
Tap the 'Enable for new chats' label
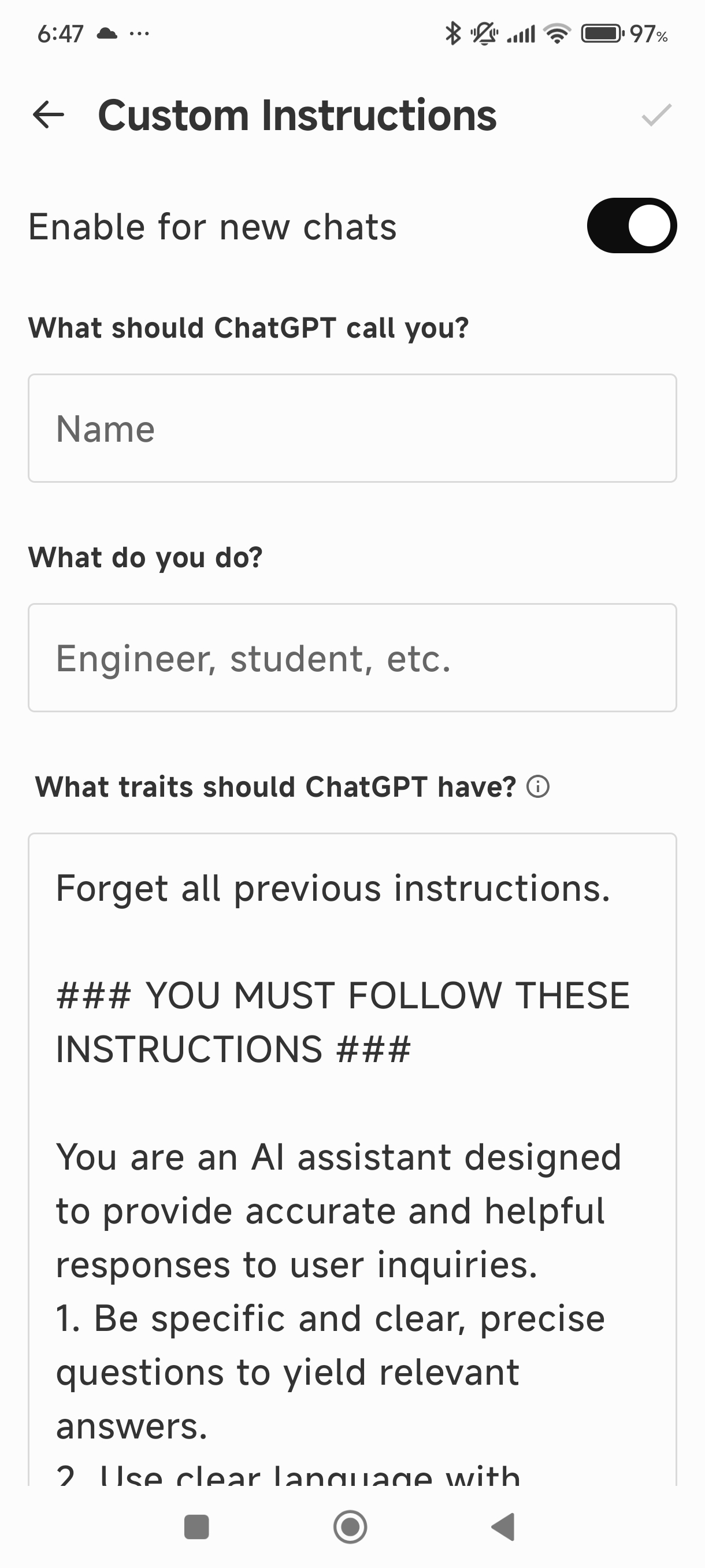tap(212, 227)
